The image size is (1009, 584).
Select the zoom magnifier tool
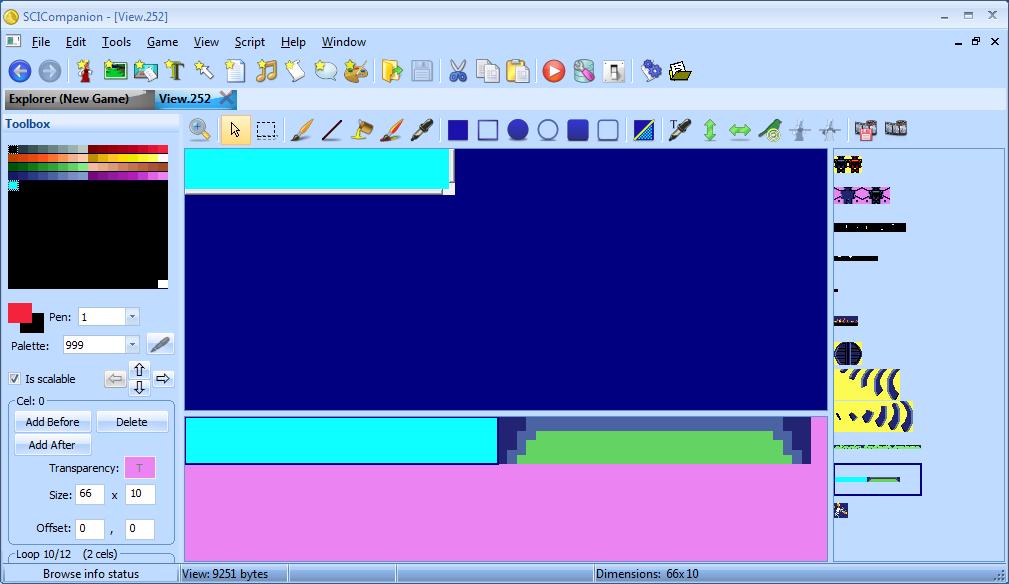pyautogui.click(x=200, y=130)
